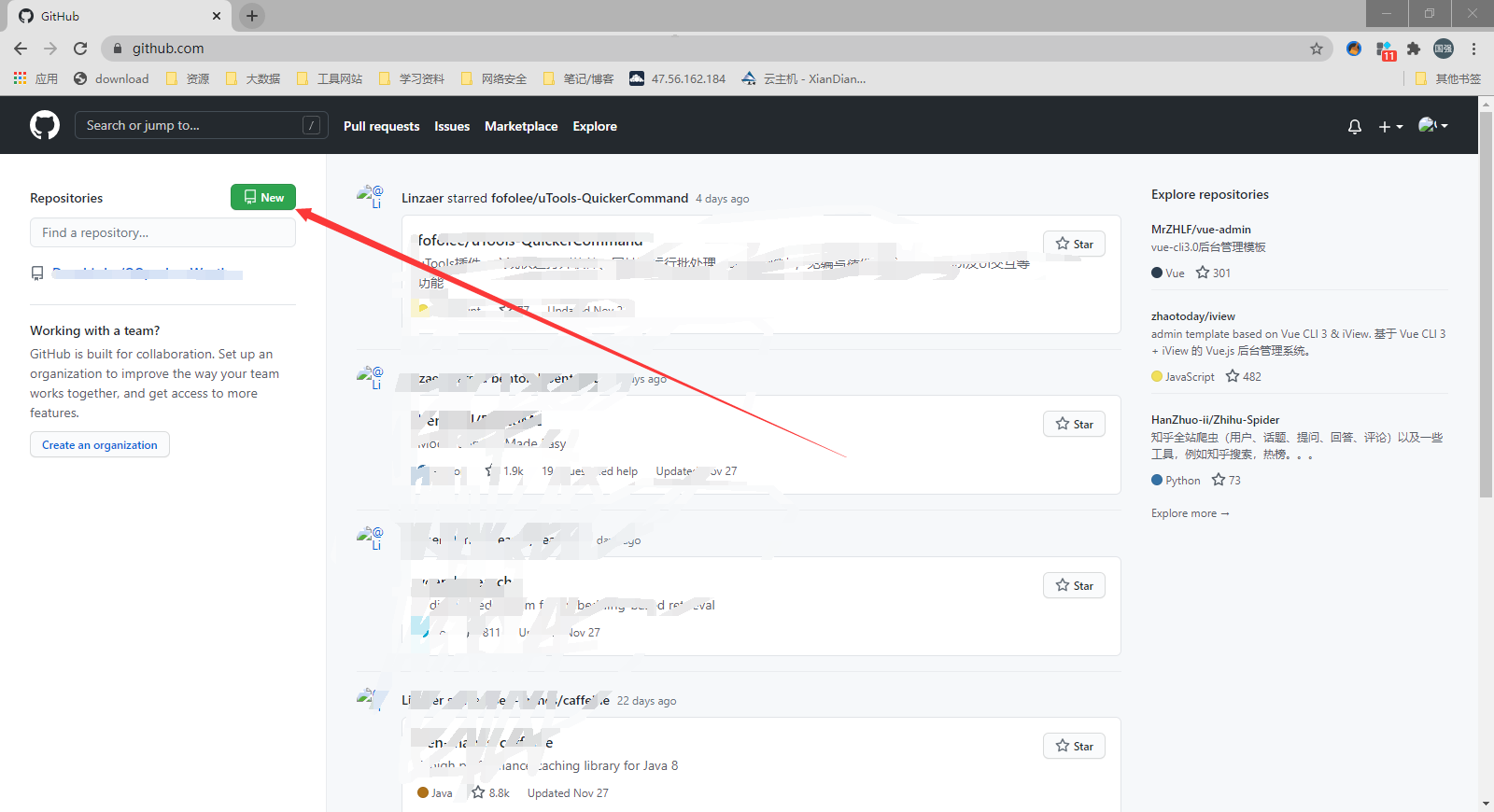Open the 学习资料 bookmark folder
The width and height of the screenshot is (1494, 812).
(412, 78)
